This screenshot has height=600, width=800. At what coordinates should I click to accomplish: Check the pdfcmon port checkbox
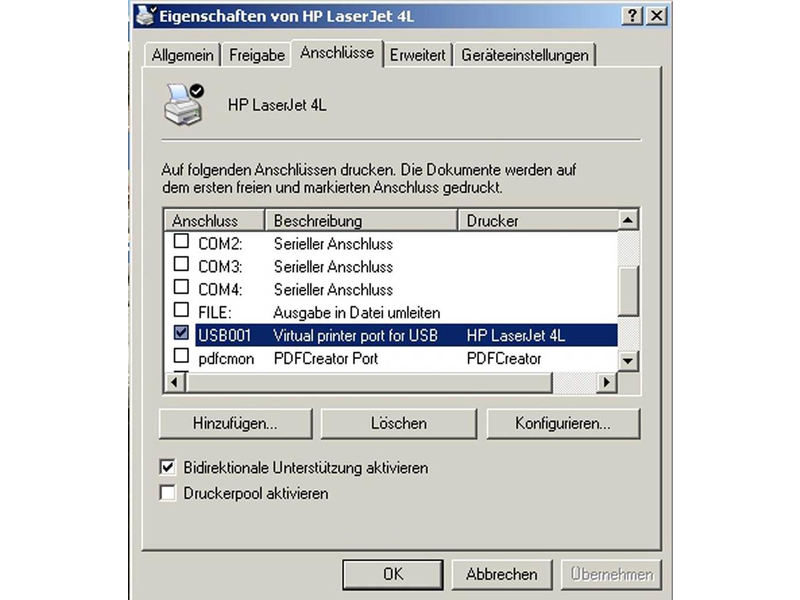(181, 356)
